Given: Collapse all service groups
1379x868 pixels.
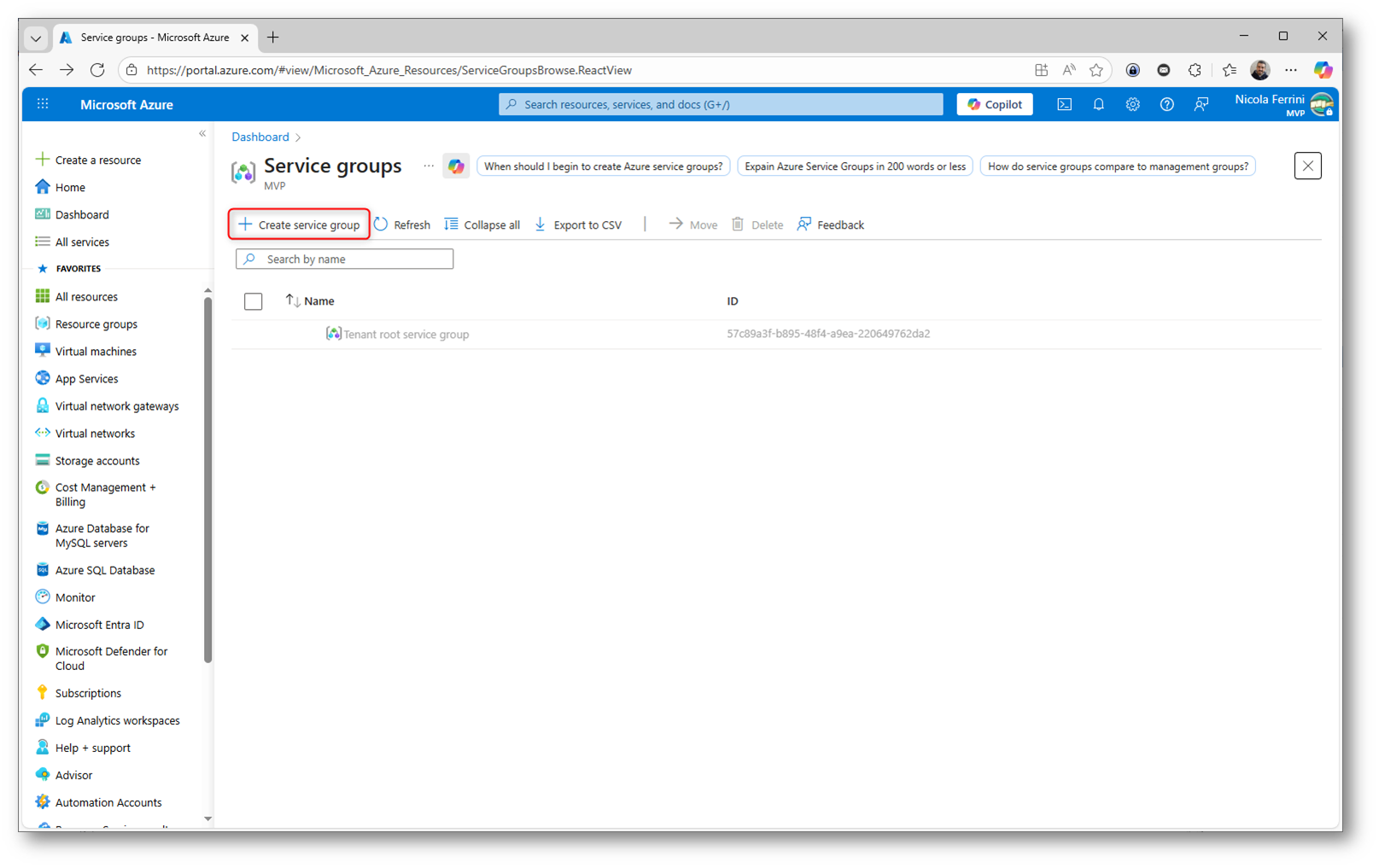Looking at the screenshot, I should (482, 224).
